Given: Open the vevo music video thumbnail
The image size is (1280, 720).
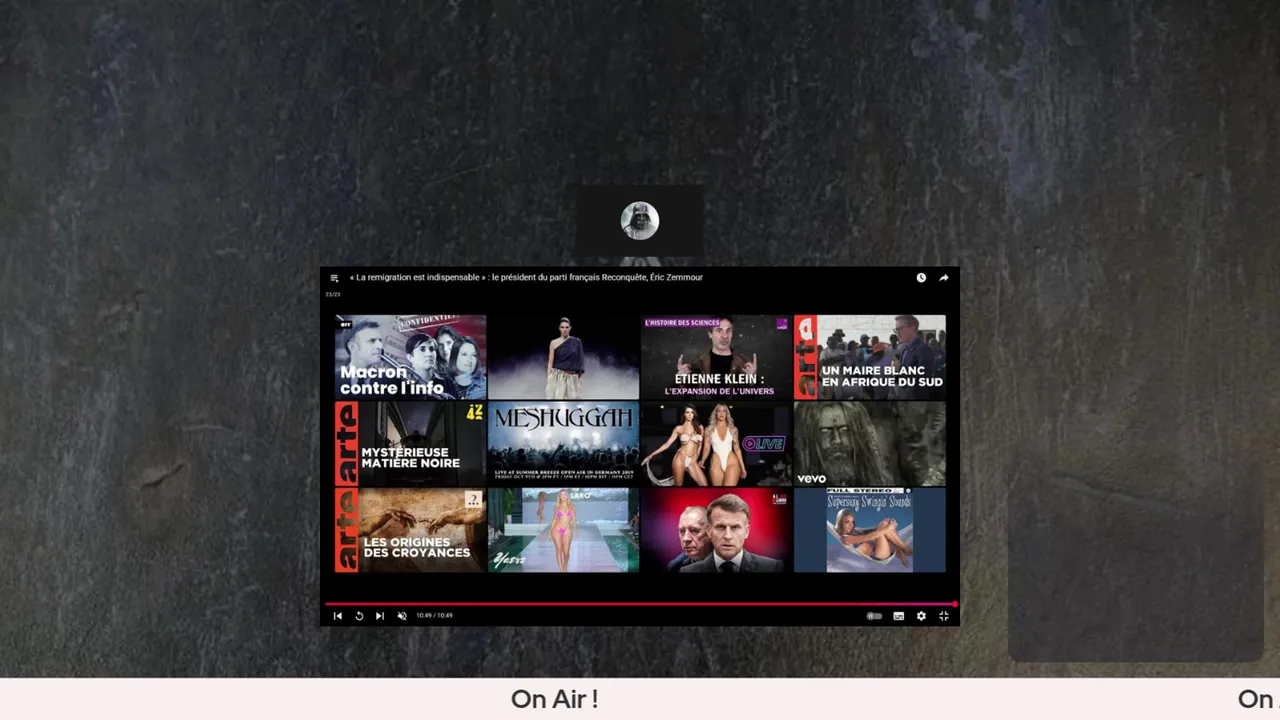Looking at the screenshot, I should pos(869,444).
